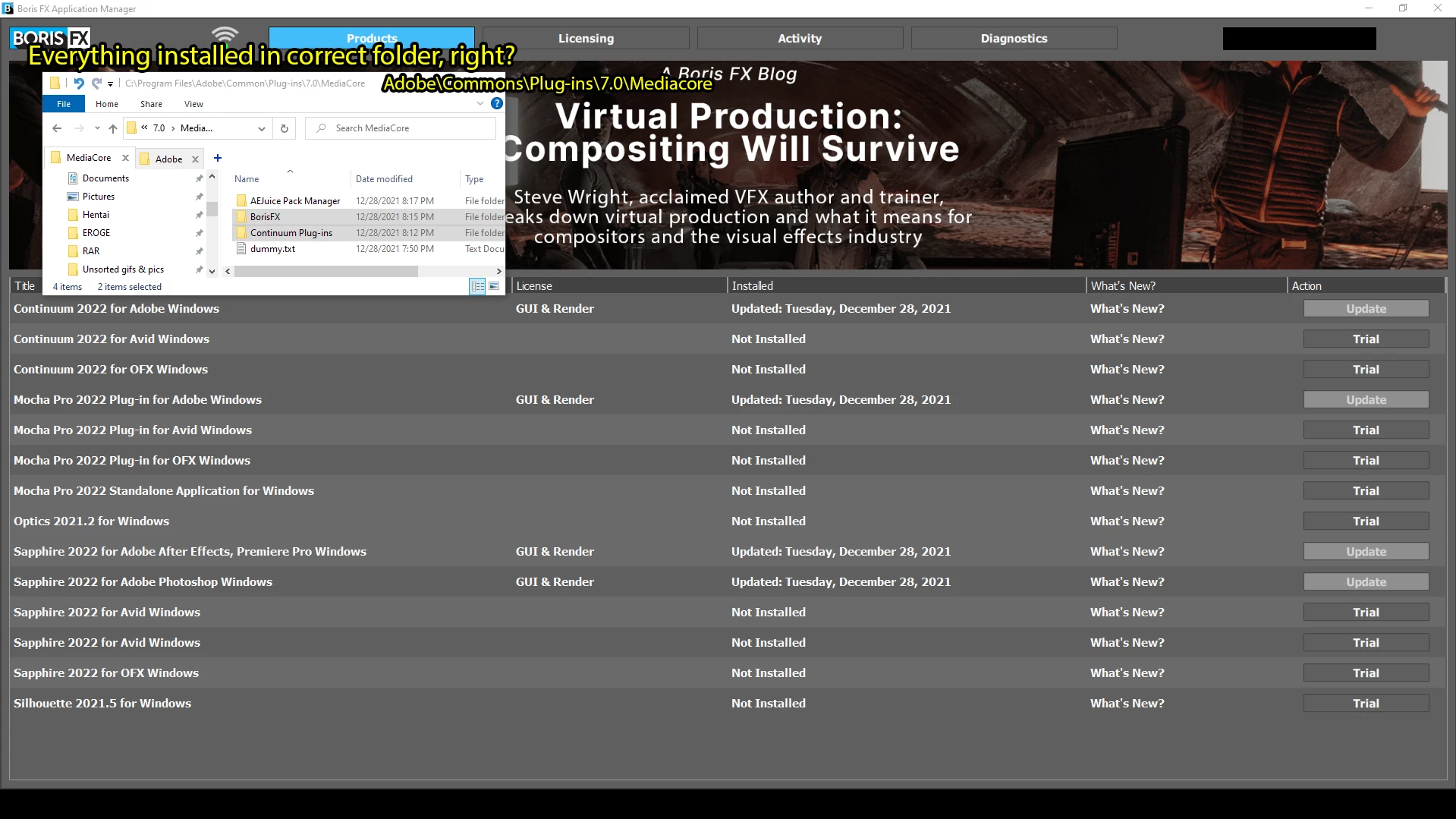Start Trial for Mocha Pro Standalone Application
Screen dimensions: 1456x819
coord(1366,491)
